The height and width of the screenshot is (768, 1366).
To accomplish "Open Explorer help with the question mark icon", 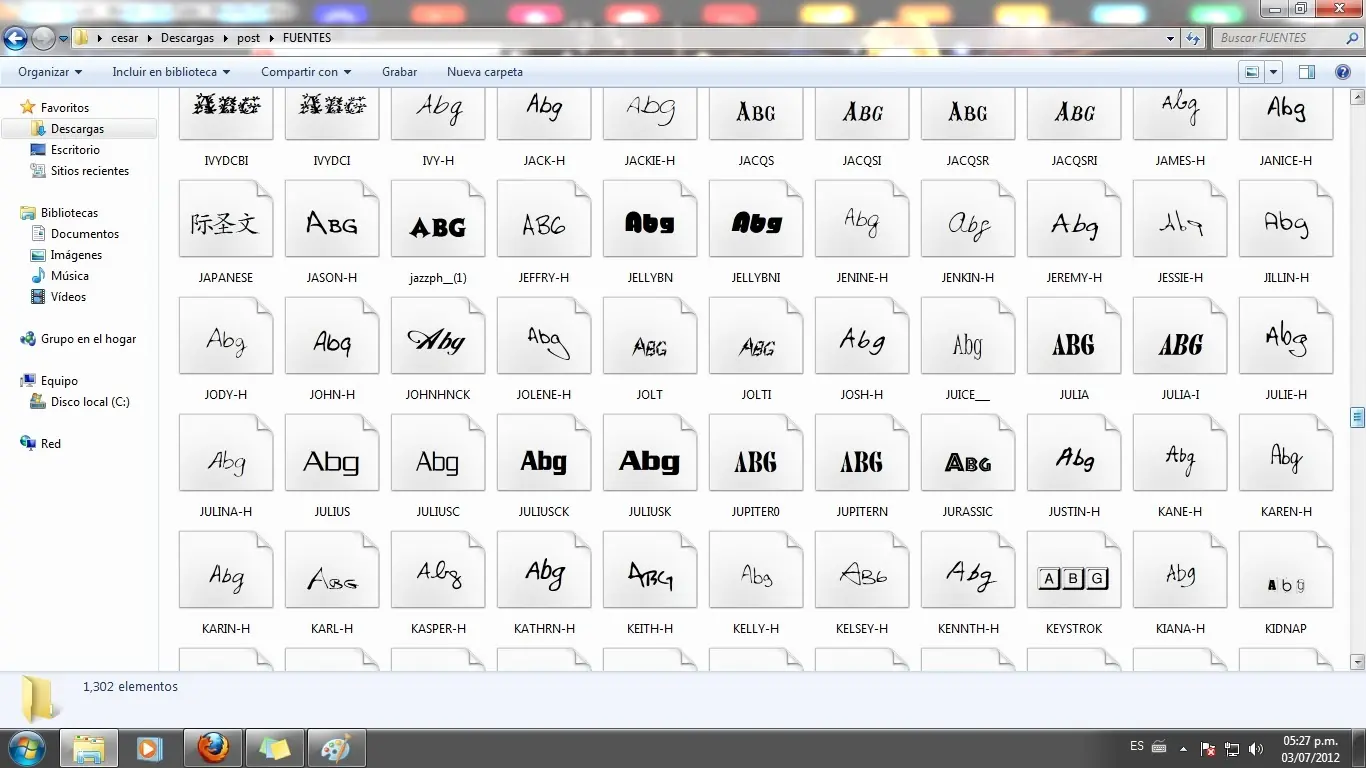I will tap(1343, 72).
